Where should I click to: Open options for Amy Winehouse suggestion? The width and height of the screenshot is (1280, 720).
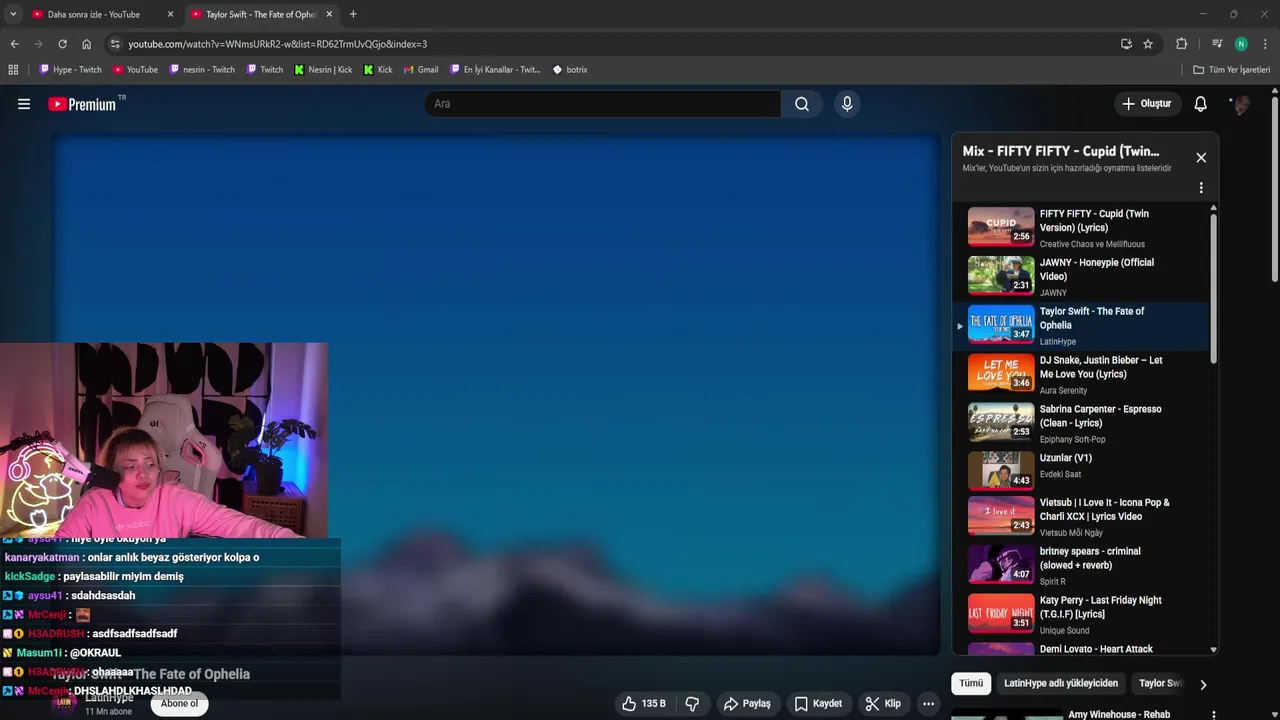click(x=1214, y=715)
